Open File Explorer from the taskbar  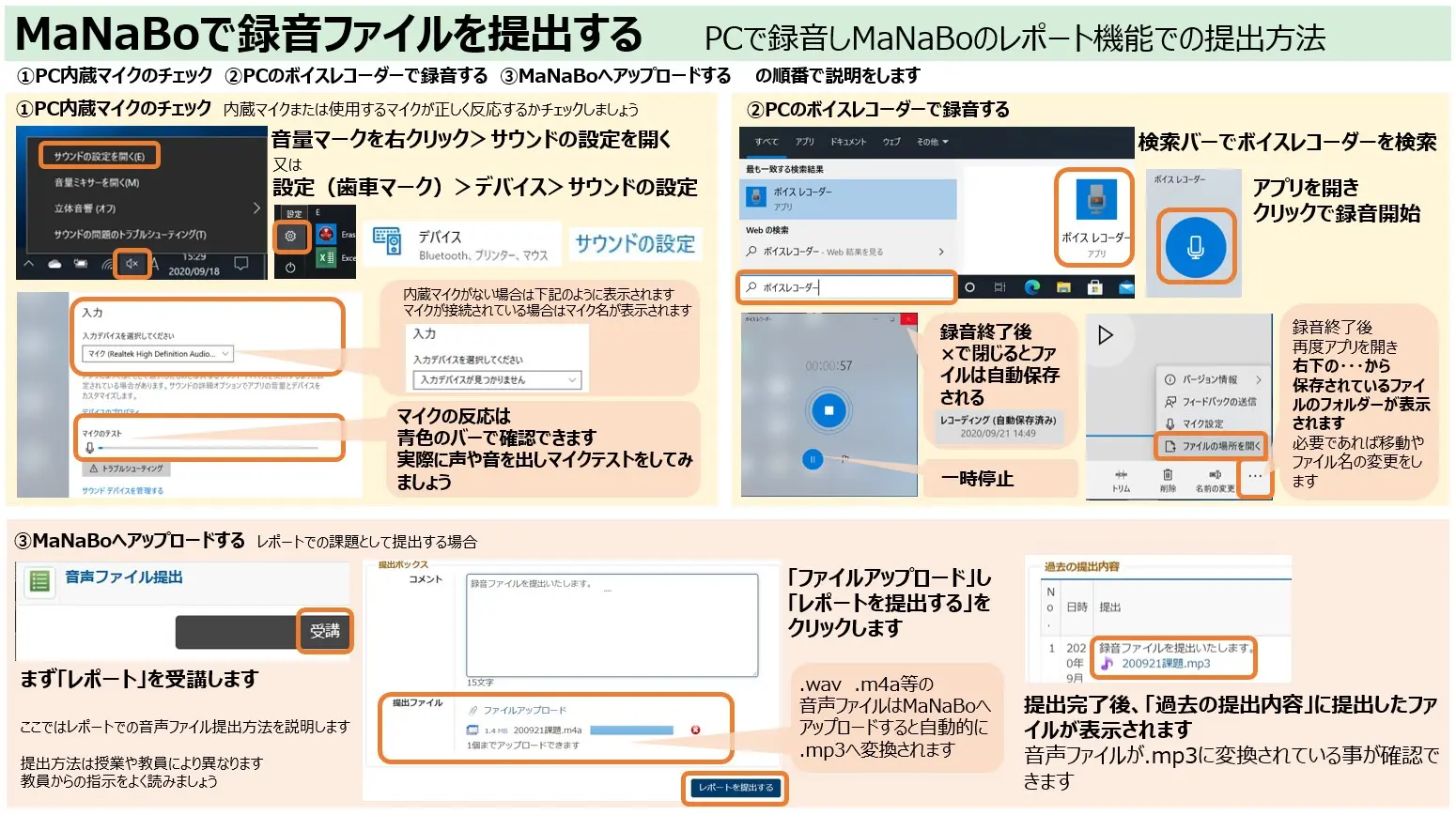click(1063, 287)
